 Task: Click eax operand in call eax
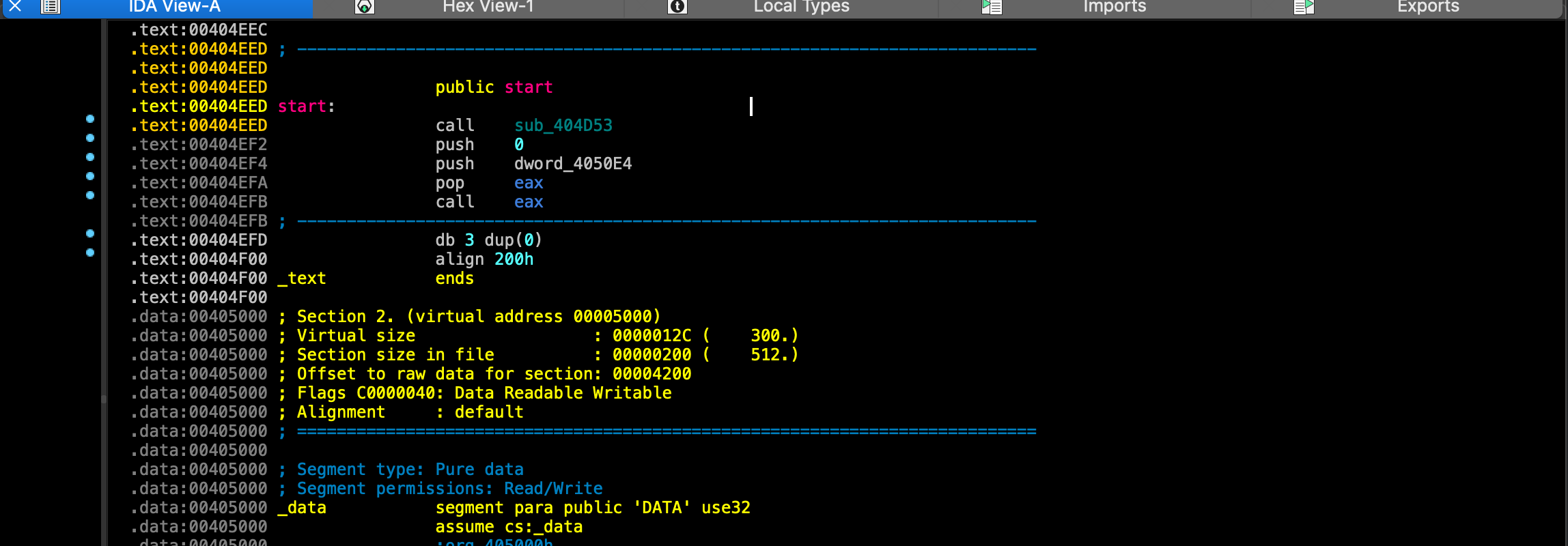click(x=529, y=202)
